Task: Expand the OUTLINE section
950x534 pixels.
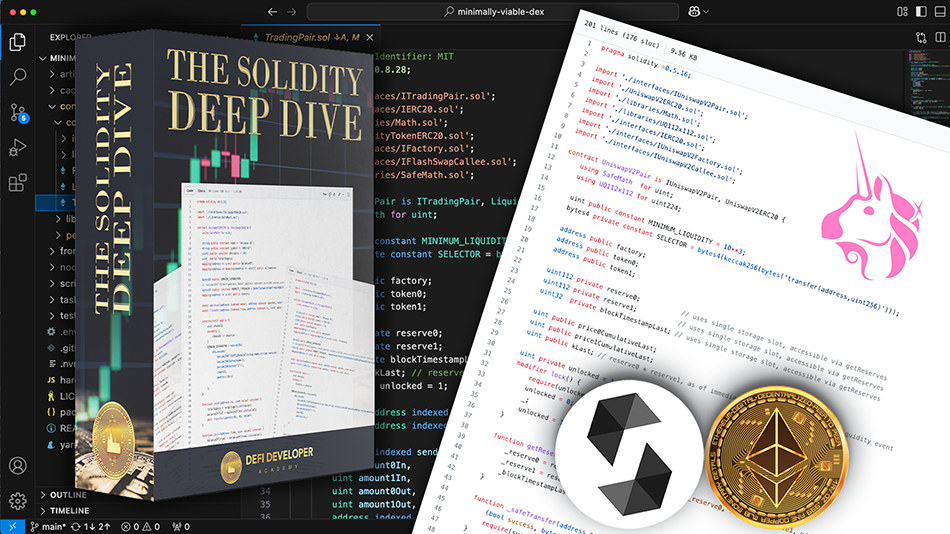Action: [42, 495]
